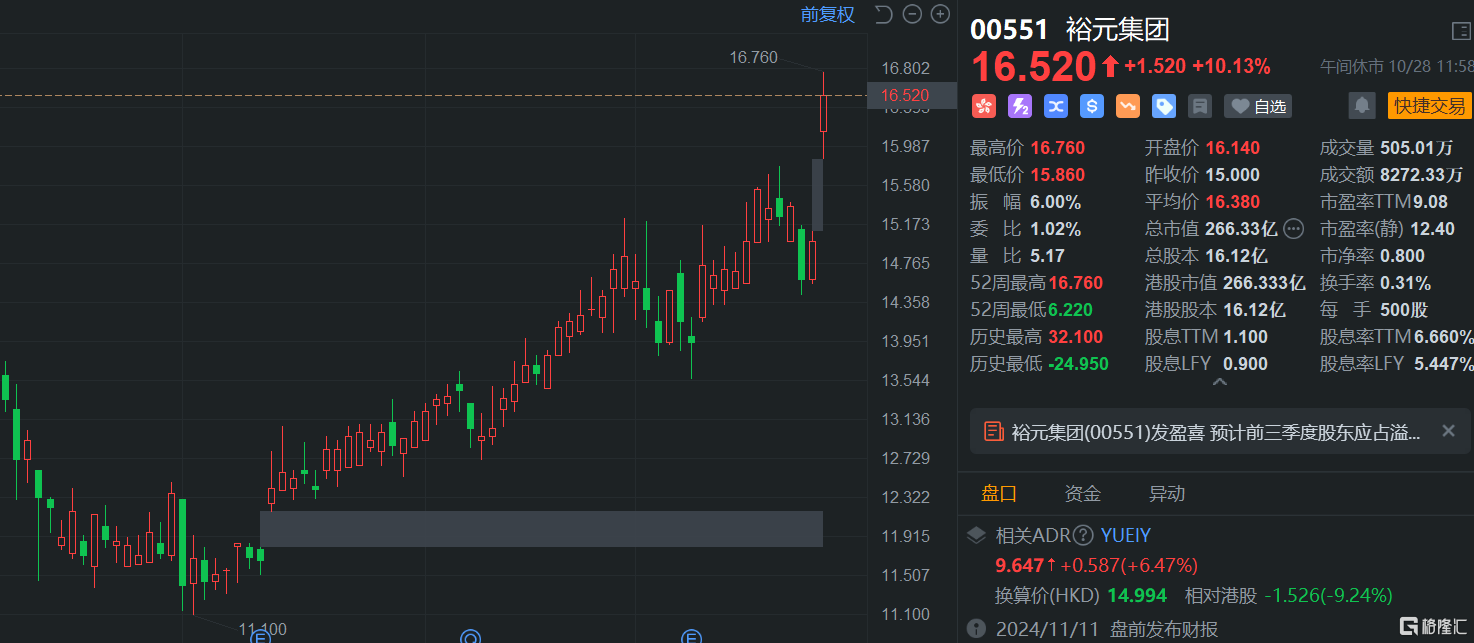Click 换算价(HKD) 14.994 value
Screen dimensions: 1474x643
click(x=1136, y=596)
